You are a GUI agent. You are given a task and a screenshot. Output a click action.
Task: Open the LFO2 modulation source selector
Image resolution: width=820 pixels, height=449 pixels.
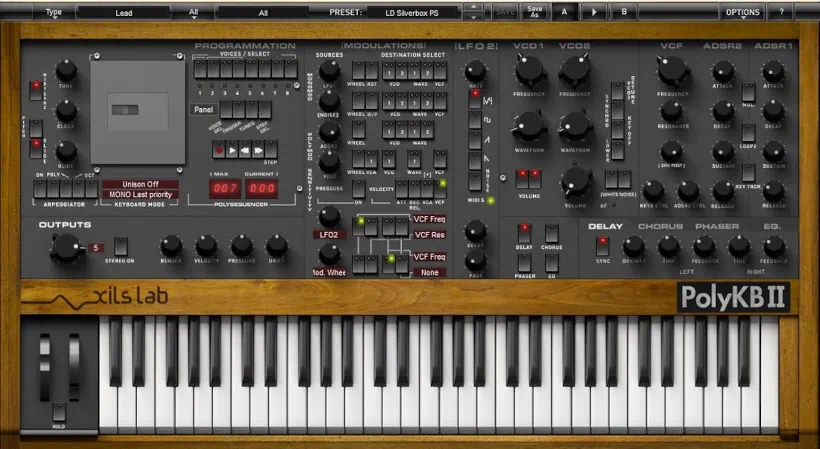(329, 235)
